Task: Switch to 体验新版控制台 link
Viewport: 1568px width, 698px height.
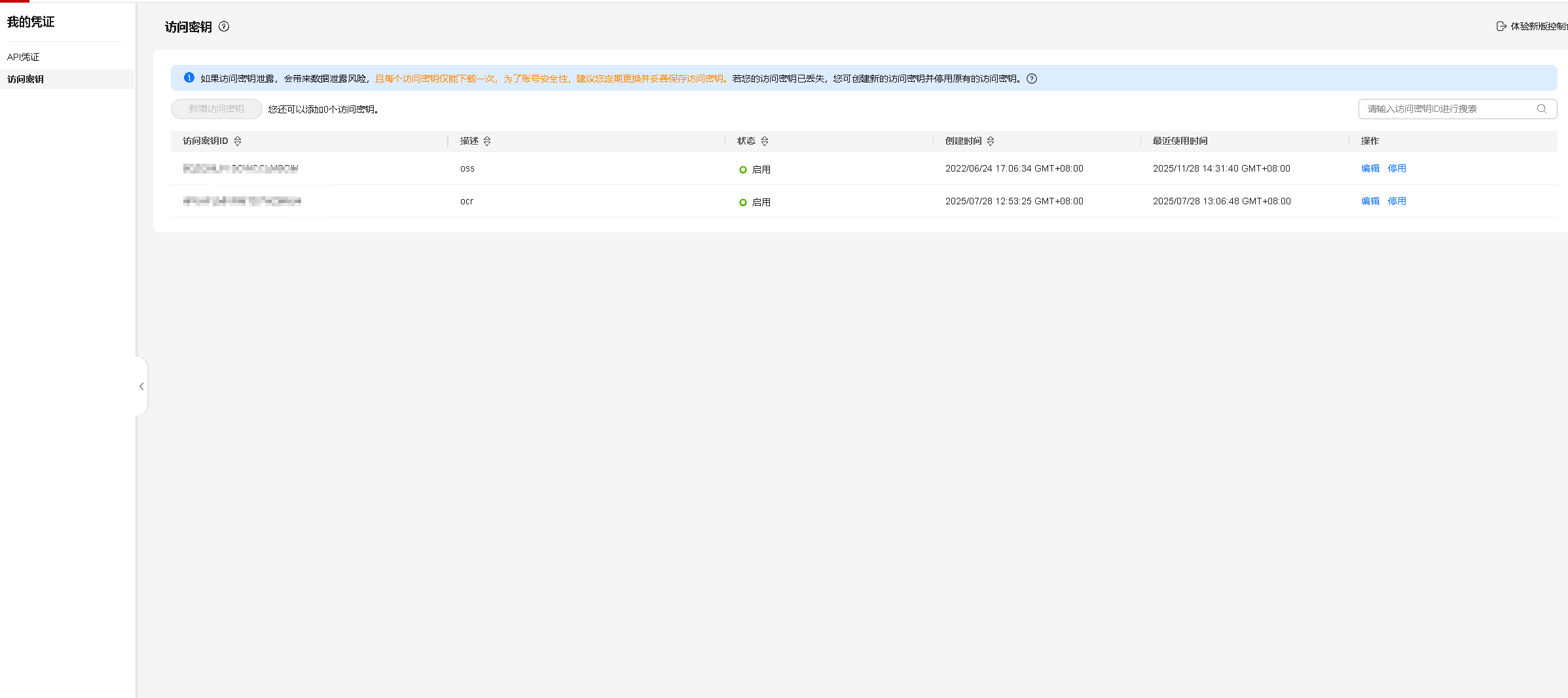Action: [x=1539, y=26]
